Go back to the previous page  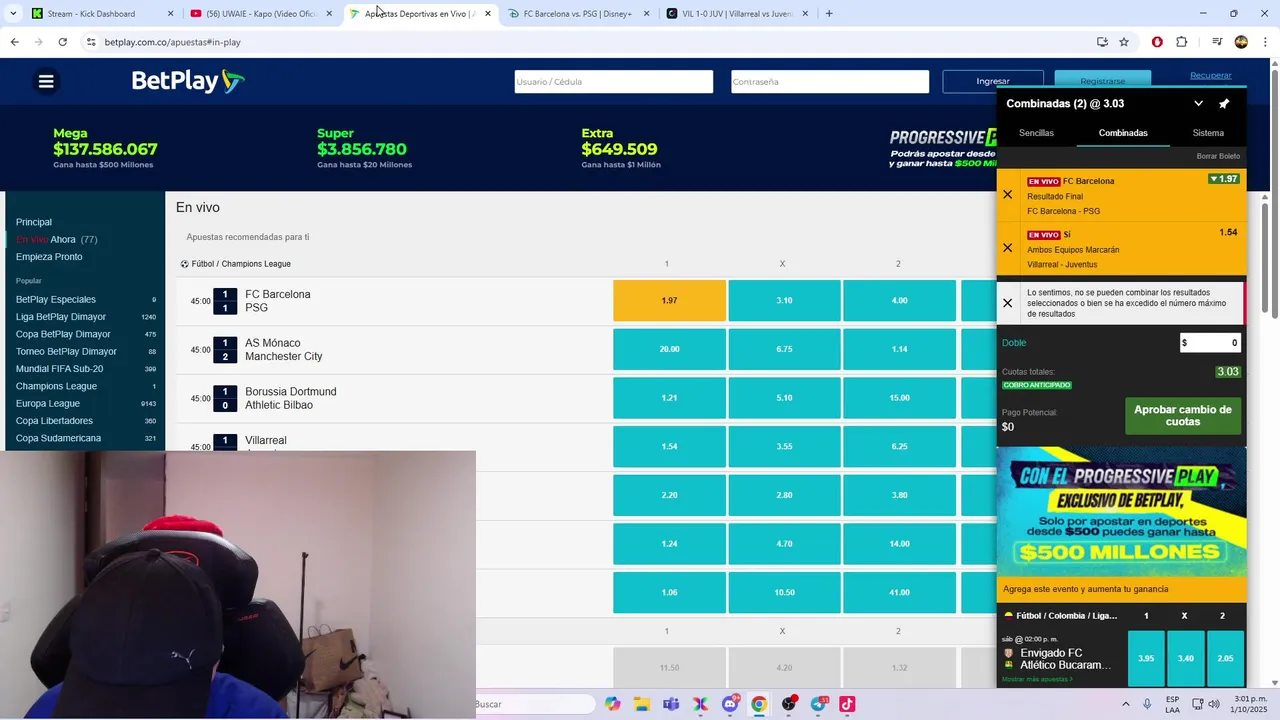click(x=14, y=42)
